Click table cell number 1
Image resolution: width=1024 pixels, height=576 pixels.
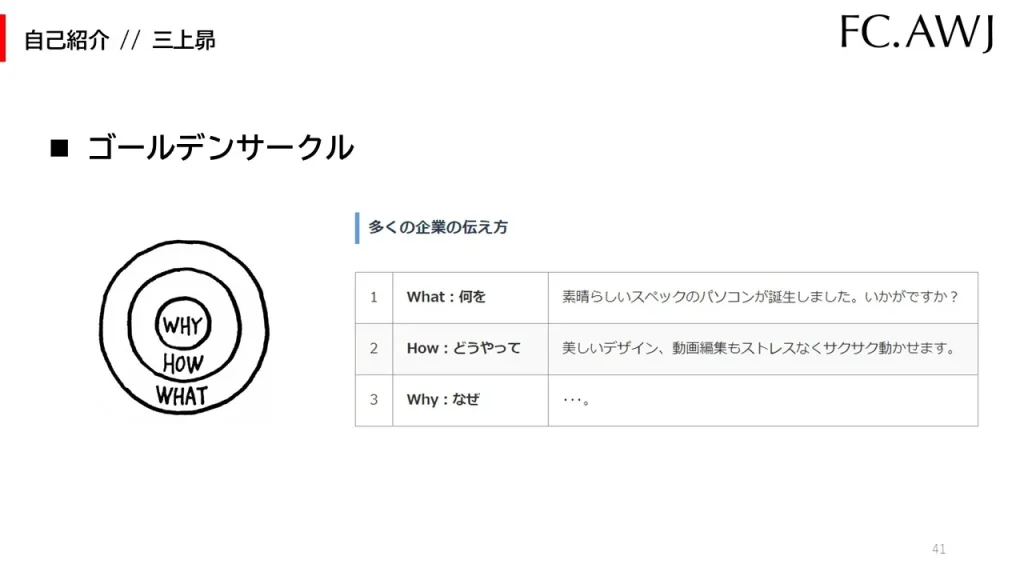pos(374,298)
